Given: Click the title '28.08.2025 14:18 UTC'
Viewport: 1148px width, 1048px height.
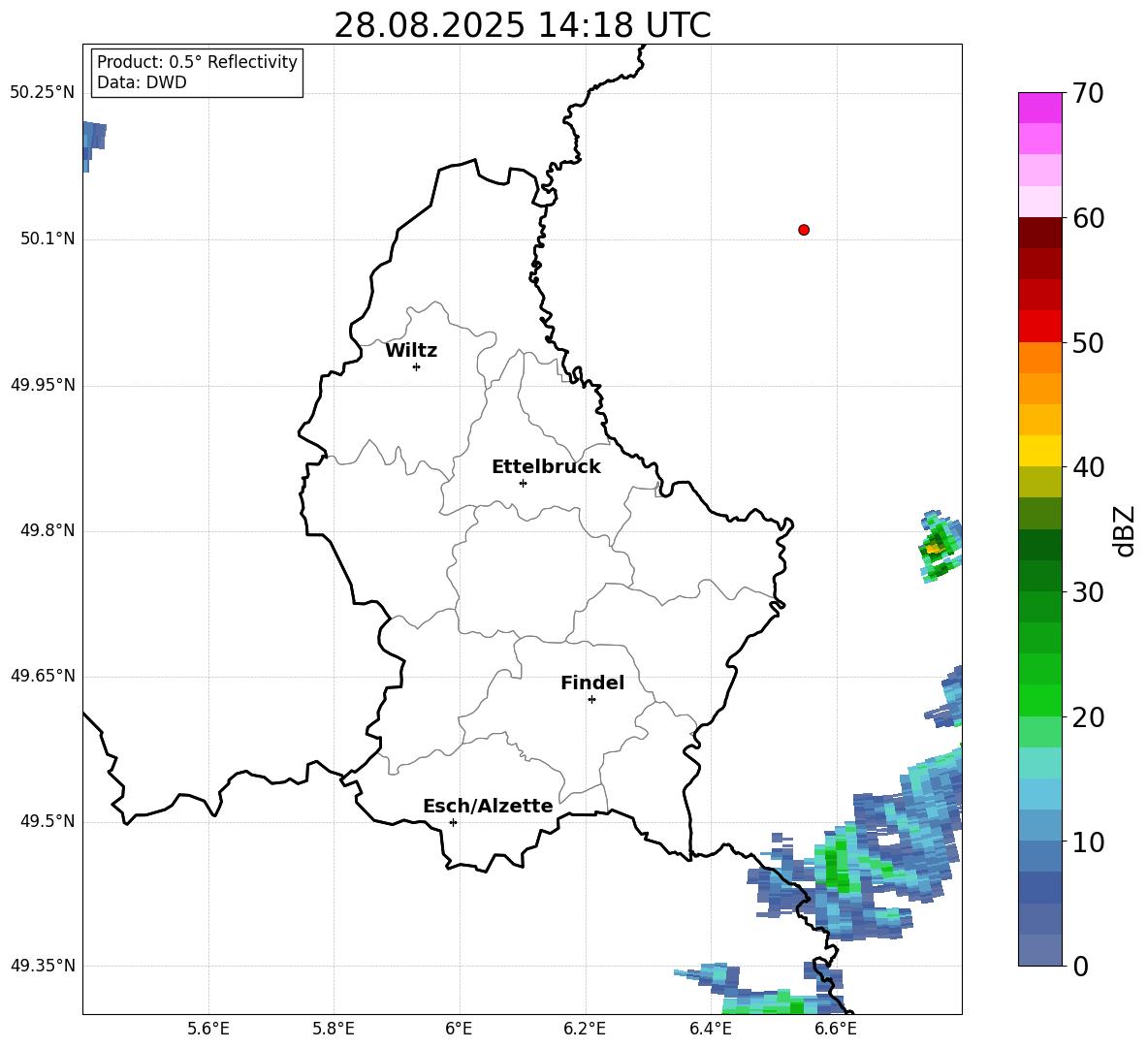Looking at the screenshot, I should pos(523,25).
